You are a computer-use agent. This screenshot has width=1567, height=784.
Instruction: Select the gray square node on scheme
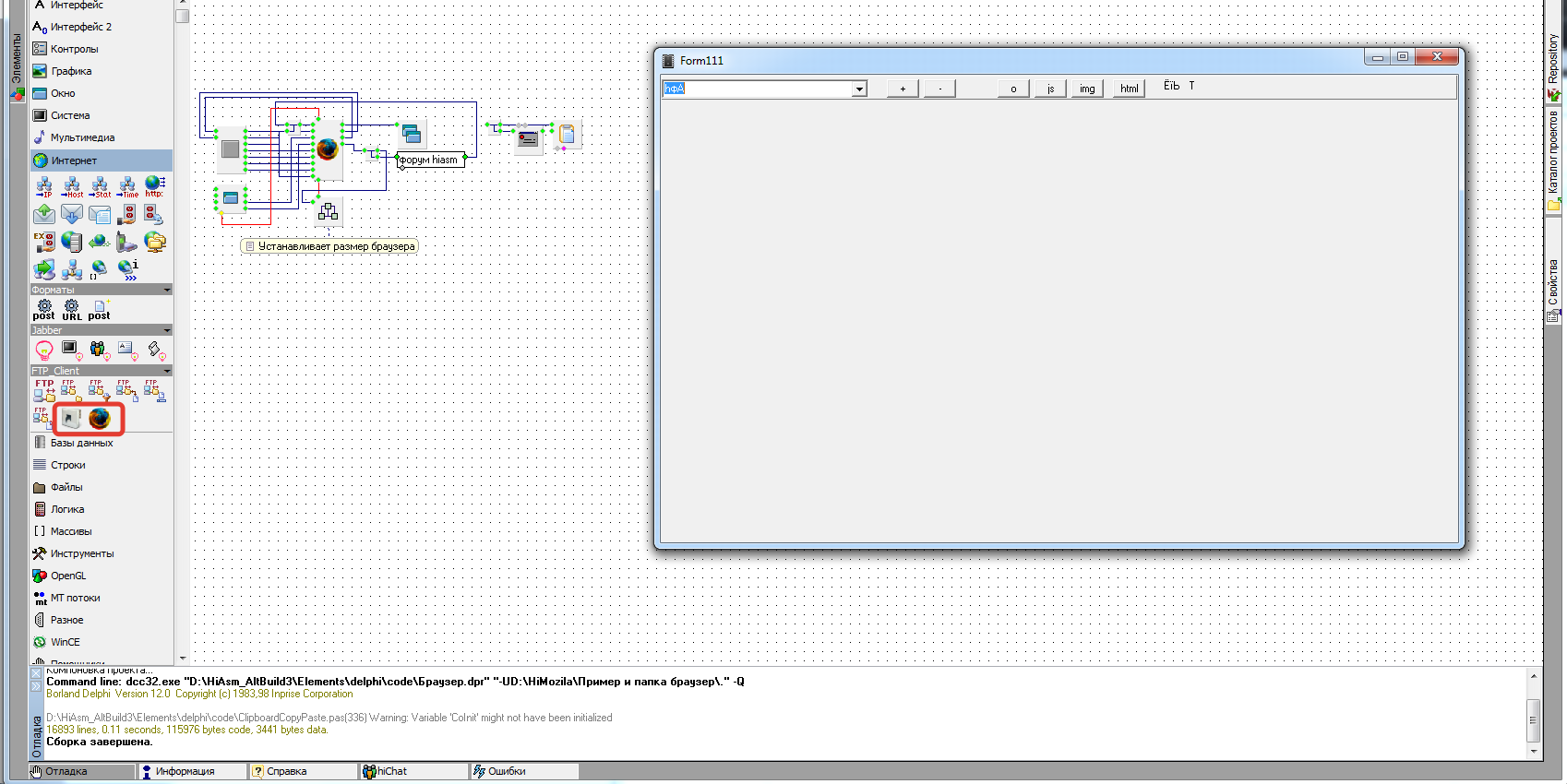(x=230, y=148)
